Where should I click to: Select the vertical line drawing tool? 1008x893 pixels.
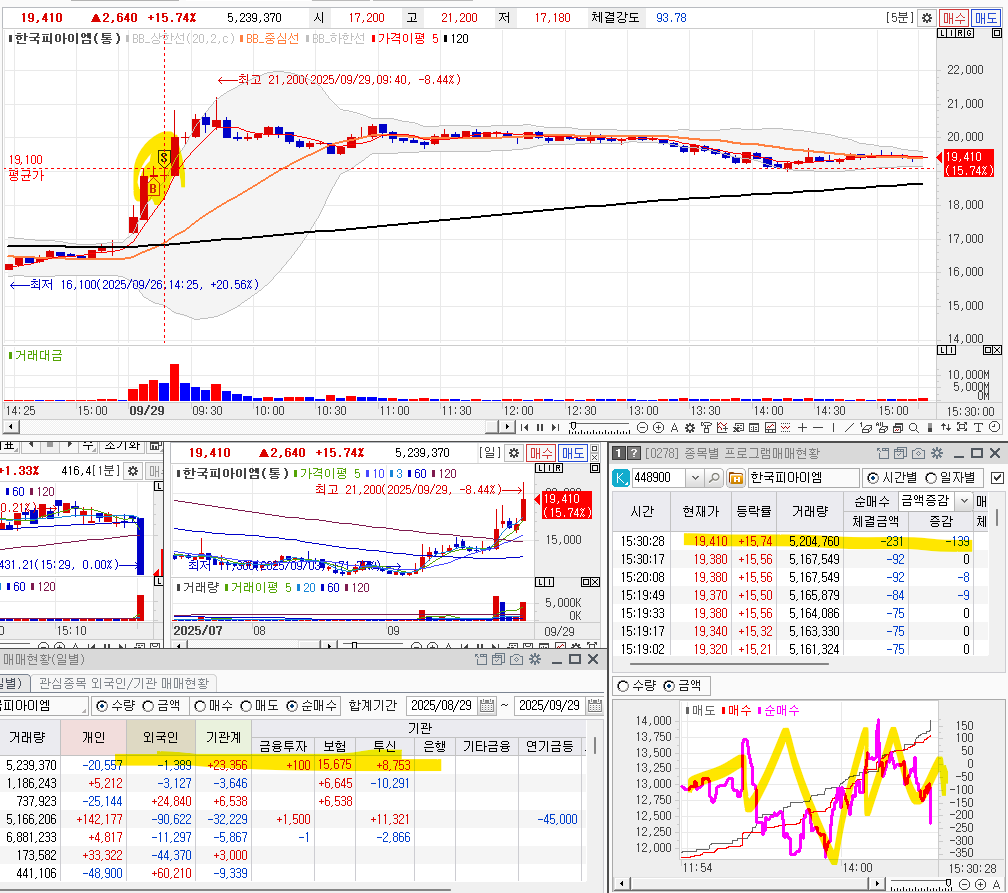pyautogui.click(x=834, y=428)
